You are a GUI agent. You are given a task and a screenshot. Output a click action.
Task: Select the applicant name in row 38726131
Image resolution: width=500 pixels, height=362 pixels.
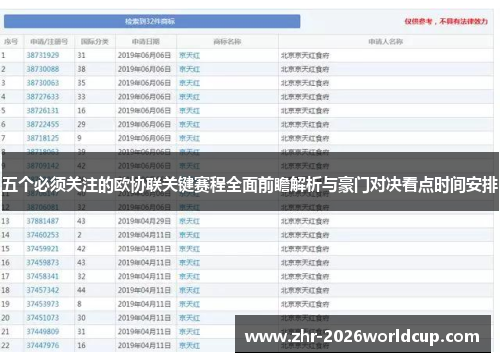(305, 111)
